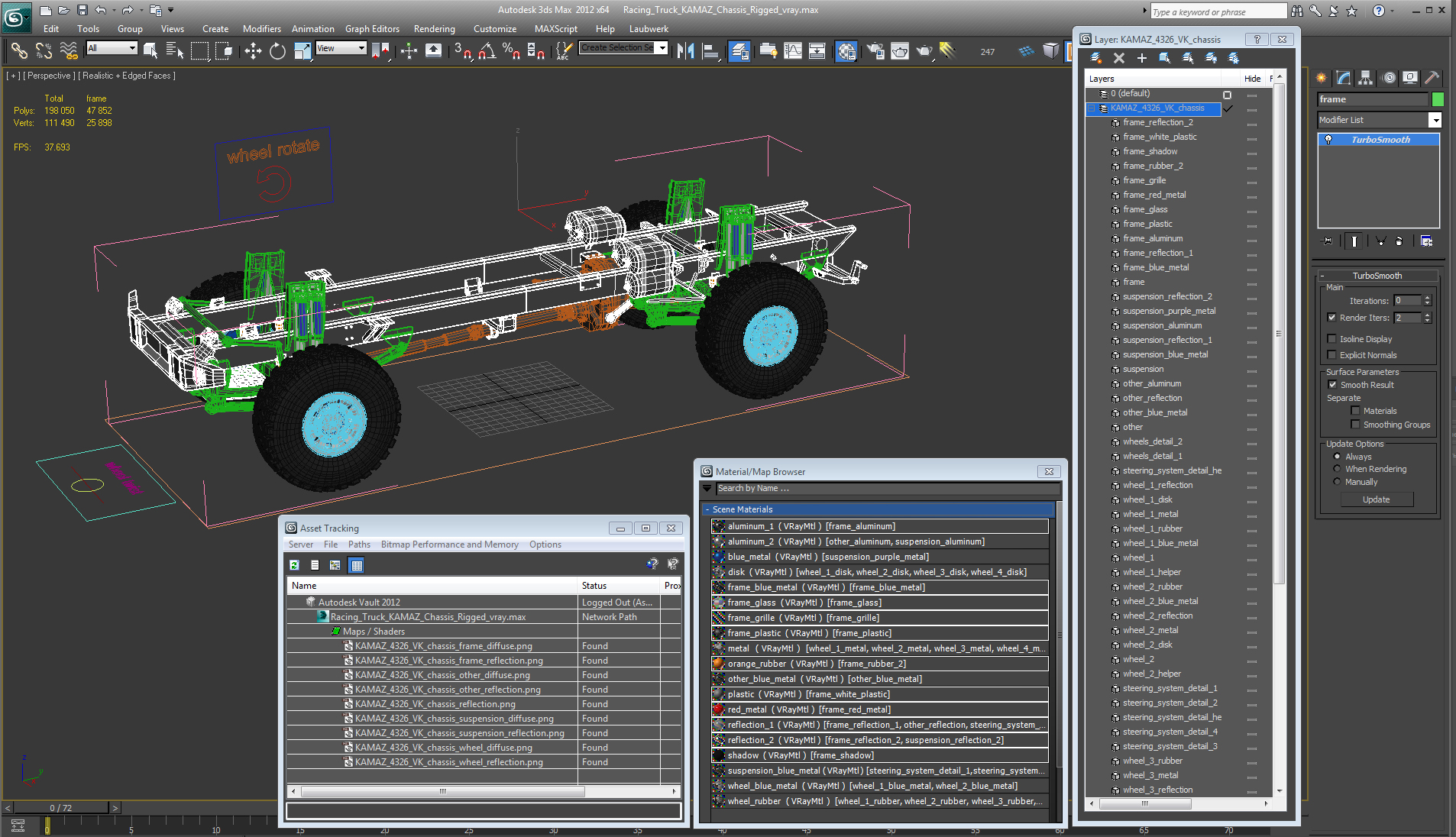Select When Rendering update option
The width and height of the screenshot is (1456, 837).
[x=1337, y=469]
